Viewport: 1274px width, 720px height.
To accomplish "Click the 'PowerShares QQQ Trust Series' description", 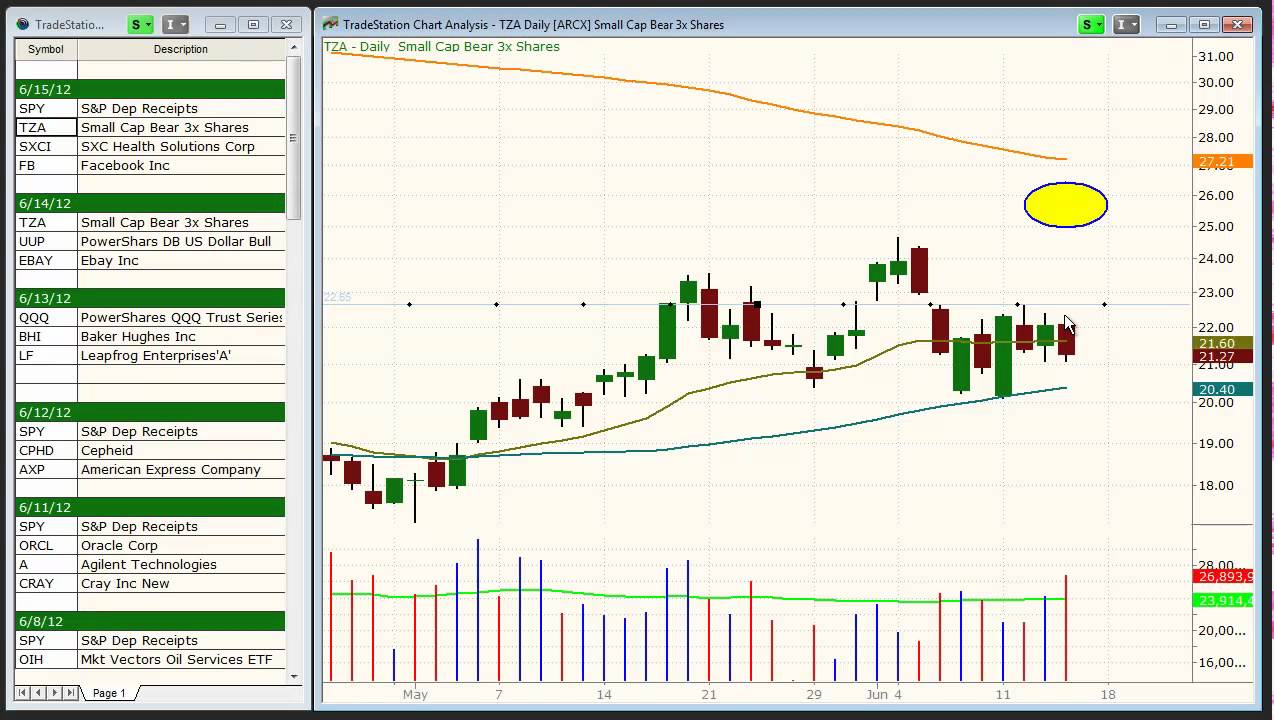I will tap(182, 317).
